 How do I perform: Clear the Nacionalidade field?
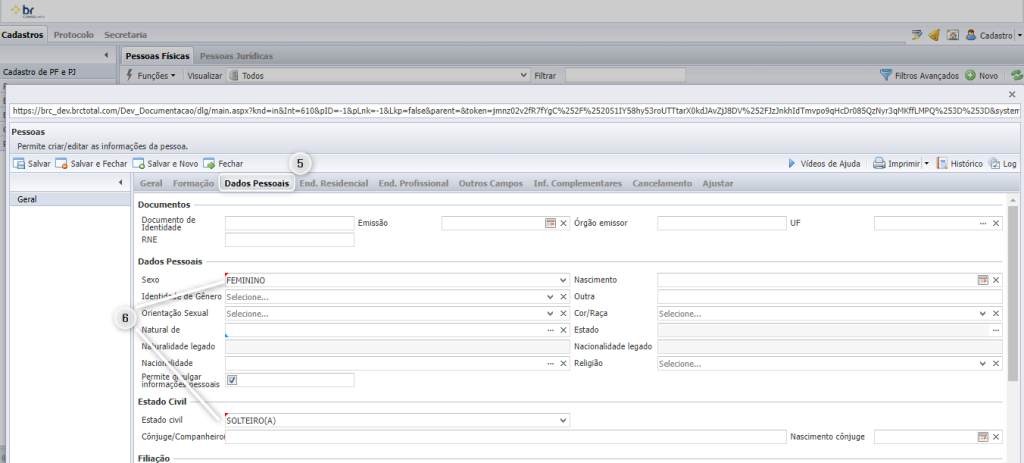pos(564,364)
